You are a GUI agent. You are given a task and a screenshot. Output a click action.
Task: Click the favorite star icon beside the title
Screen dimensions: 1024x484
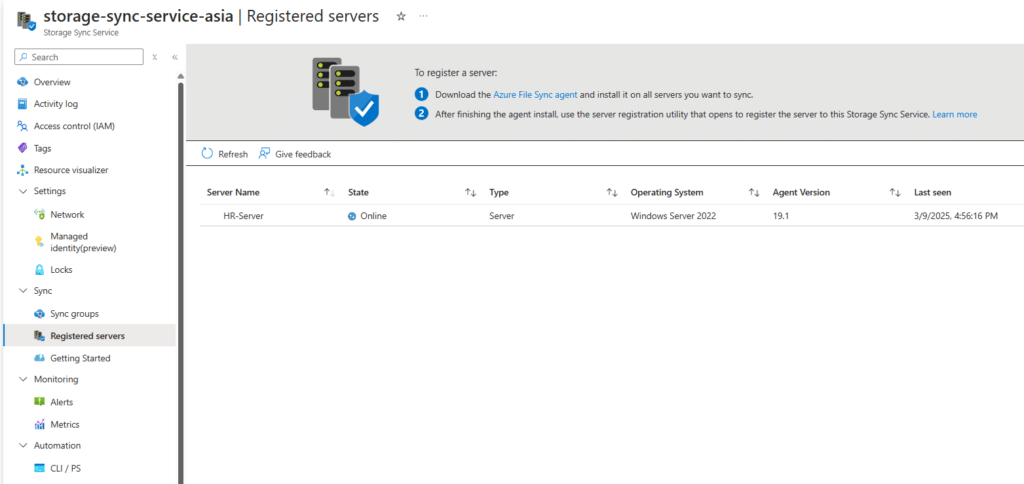tap(401, 17)
